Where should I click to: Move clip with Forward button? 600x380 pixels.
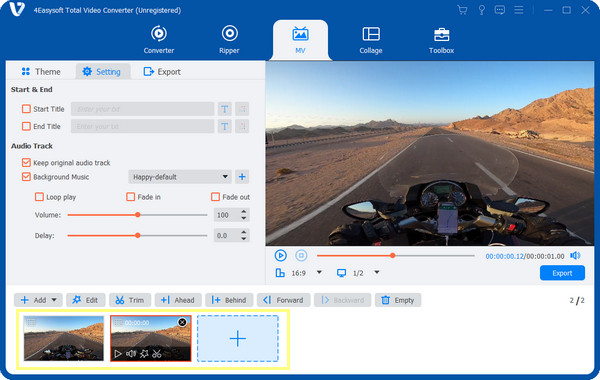pos(284,300)
